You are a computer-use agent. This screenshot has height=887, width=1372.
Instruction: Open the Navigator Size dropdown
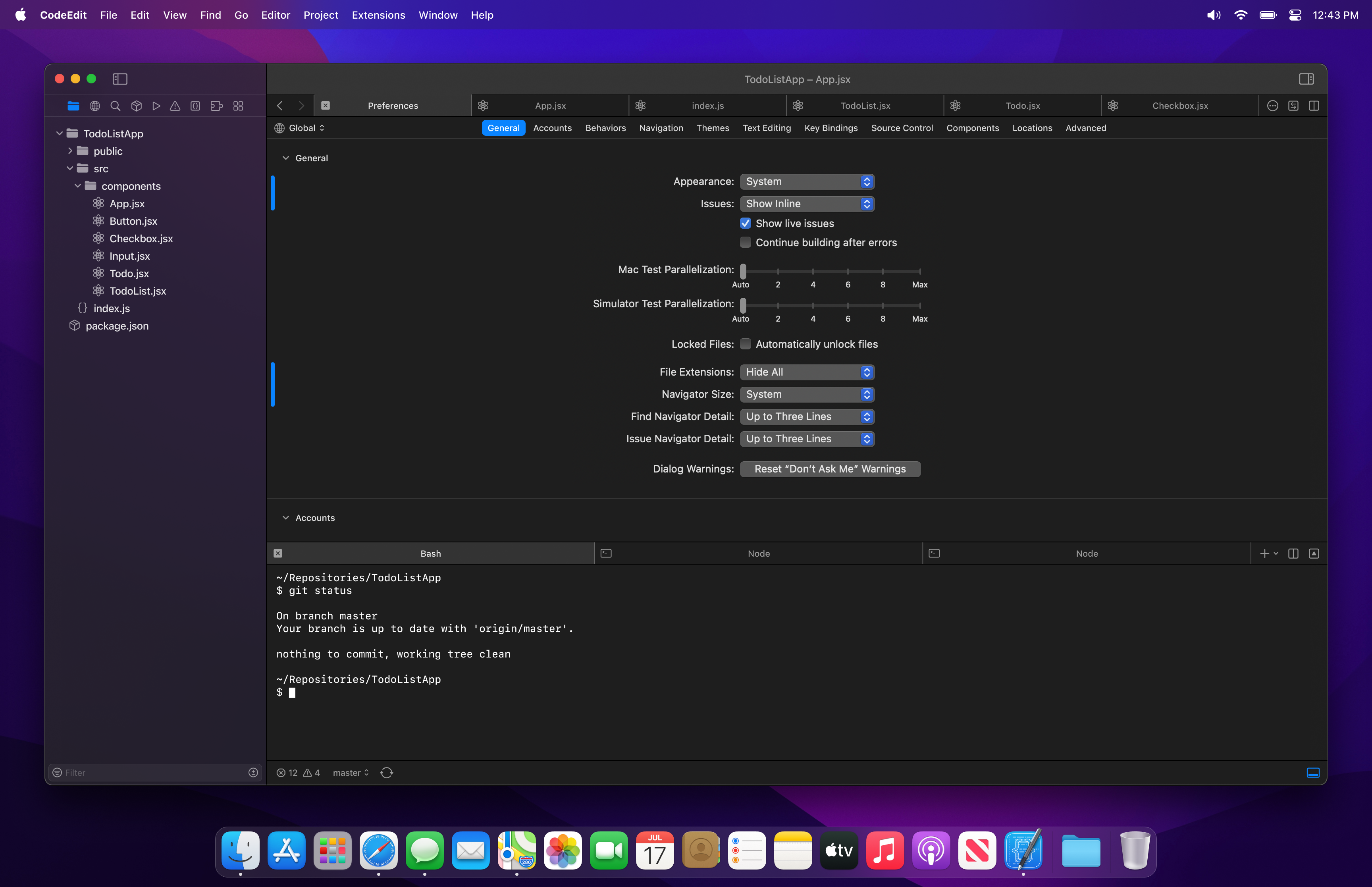[x=807, y=395]
